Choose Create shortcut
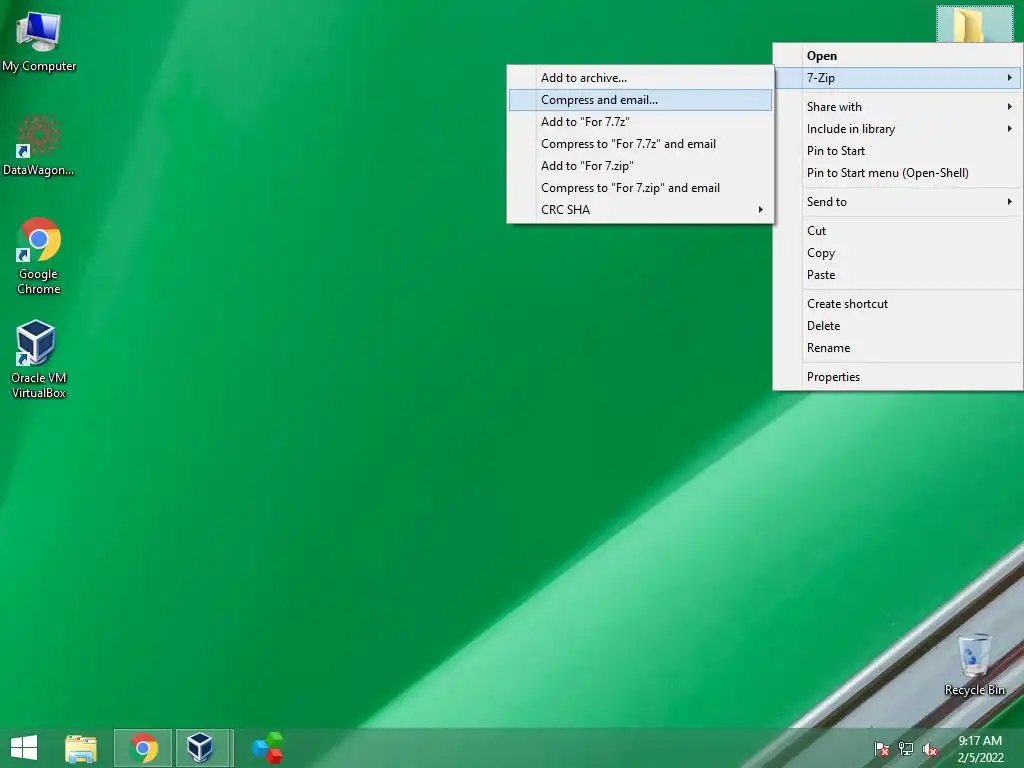Screen dimensions: 1024x768 897,304
